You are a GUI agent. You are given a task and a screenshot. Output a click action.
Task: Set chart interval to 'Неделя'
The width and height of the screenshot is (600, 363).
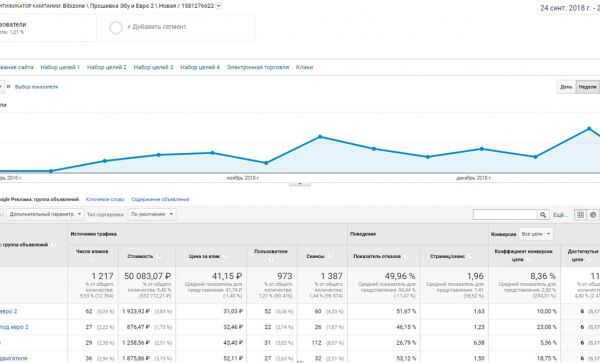(x=587, y=87)
